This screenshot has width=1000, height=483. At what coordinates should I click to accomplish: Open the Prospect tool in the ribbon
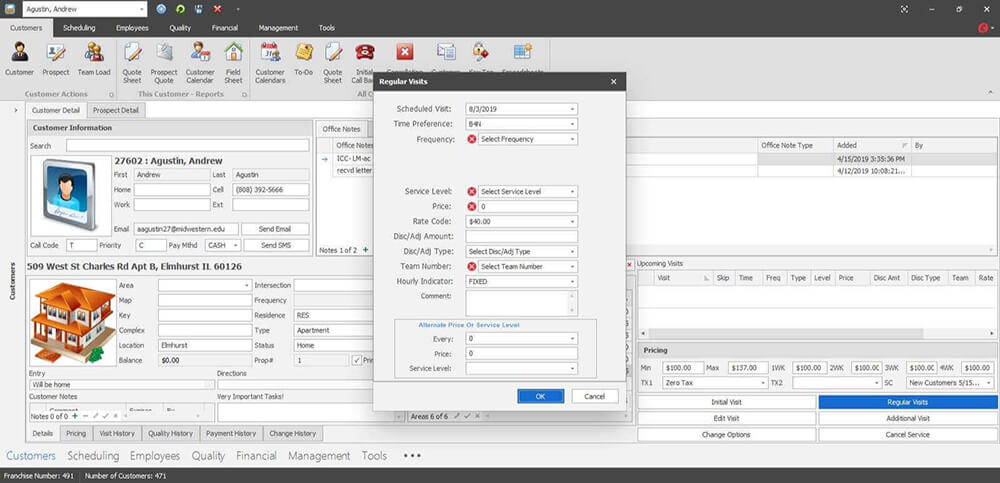[56, 56]
